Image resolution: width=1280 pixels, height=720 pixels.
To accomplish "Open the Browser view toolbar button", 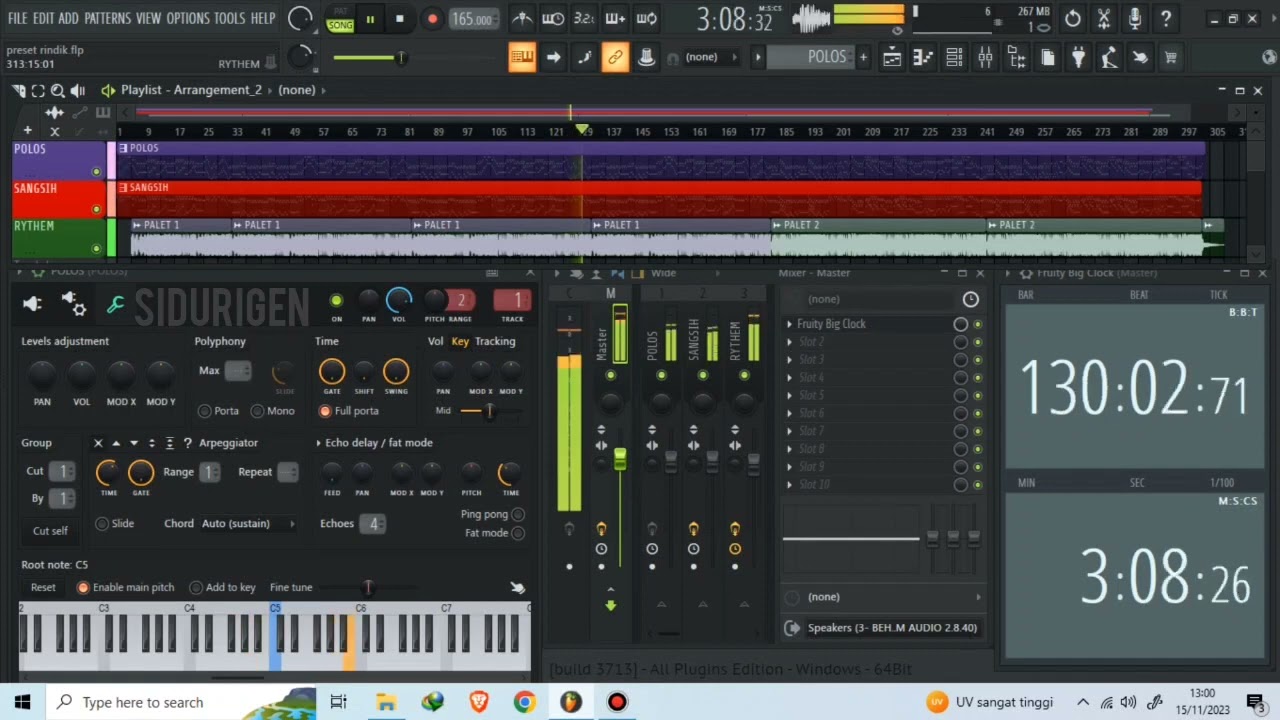I will tap(1016, 57).
